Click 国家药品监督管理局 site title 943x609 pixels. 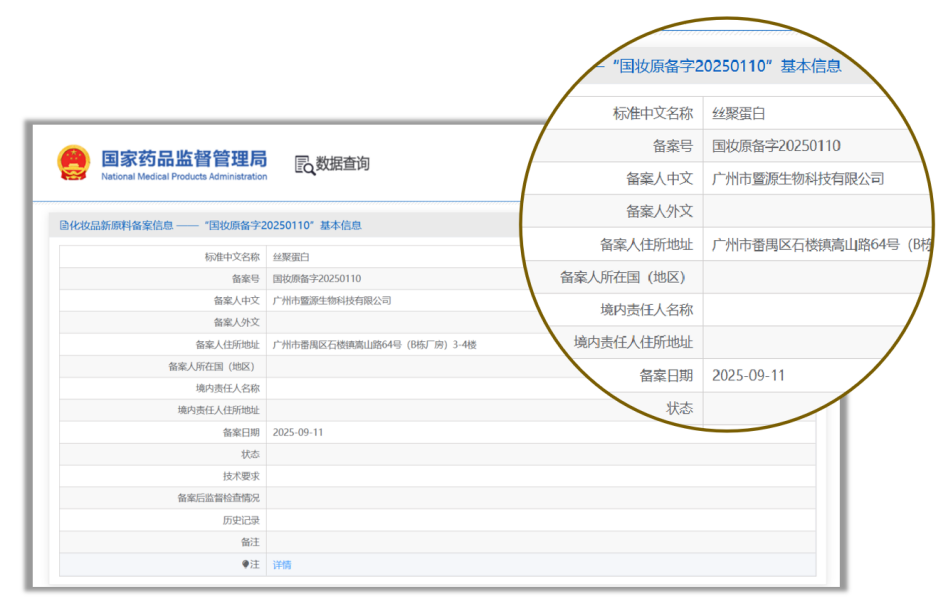pos(184,159)
